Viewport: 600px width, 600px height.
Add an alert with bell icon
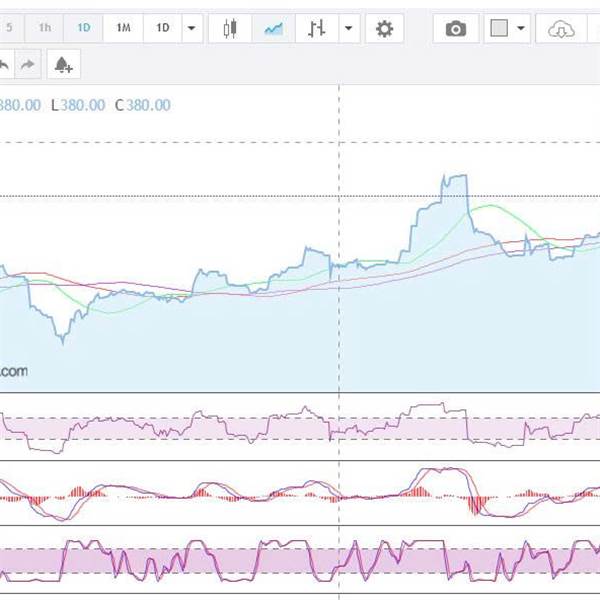pyautogui.click(x=63, y=66)
